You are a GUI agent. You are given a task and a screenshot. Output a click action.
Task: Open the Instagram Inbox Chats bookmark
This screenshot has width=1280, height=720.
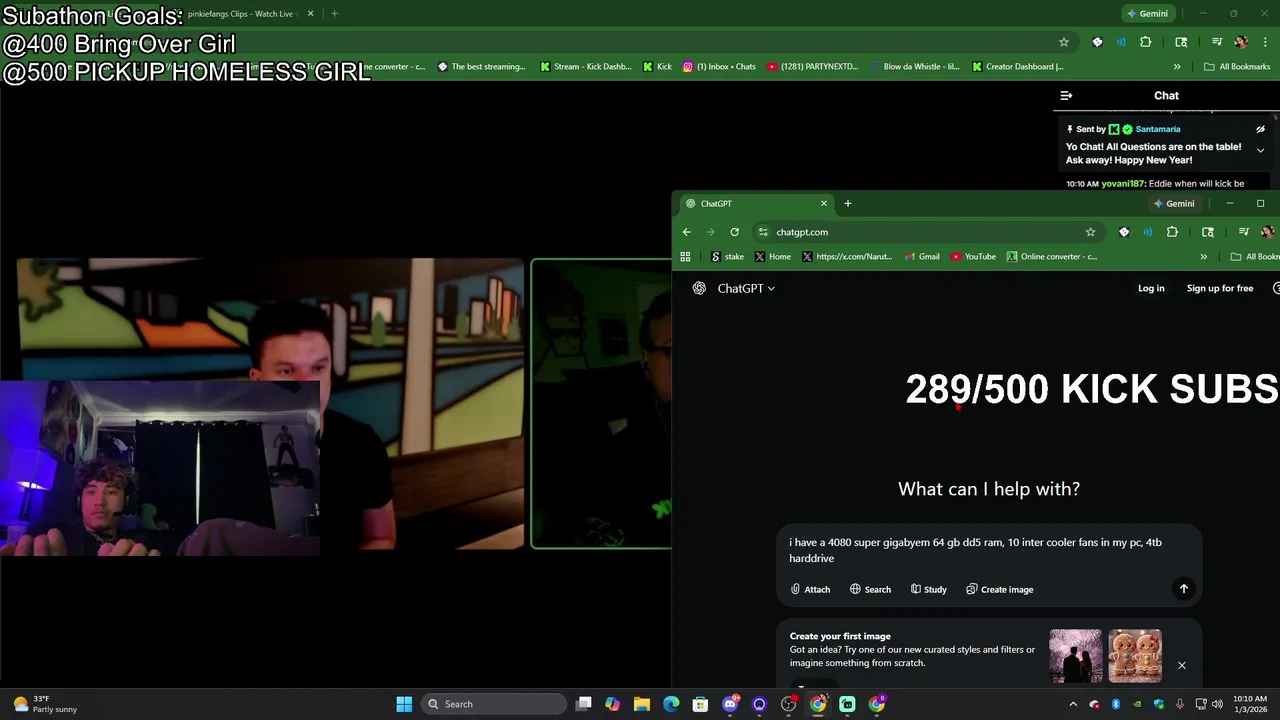tap(719, 67)
